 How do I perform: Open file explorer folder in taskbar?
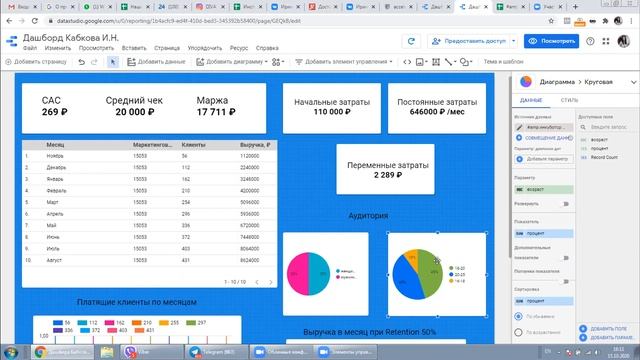click(x=107, y=352)
